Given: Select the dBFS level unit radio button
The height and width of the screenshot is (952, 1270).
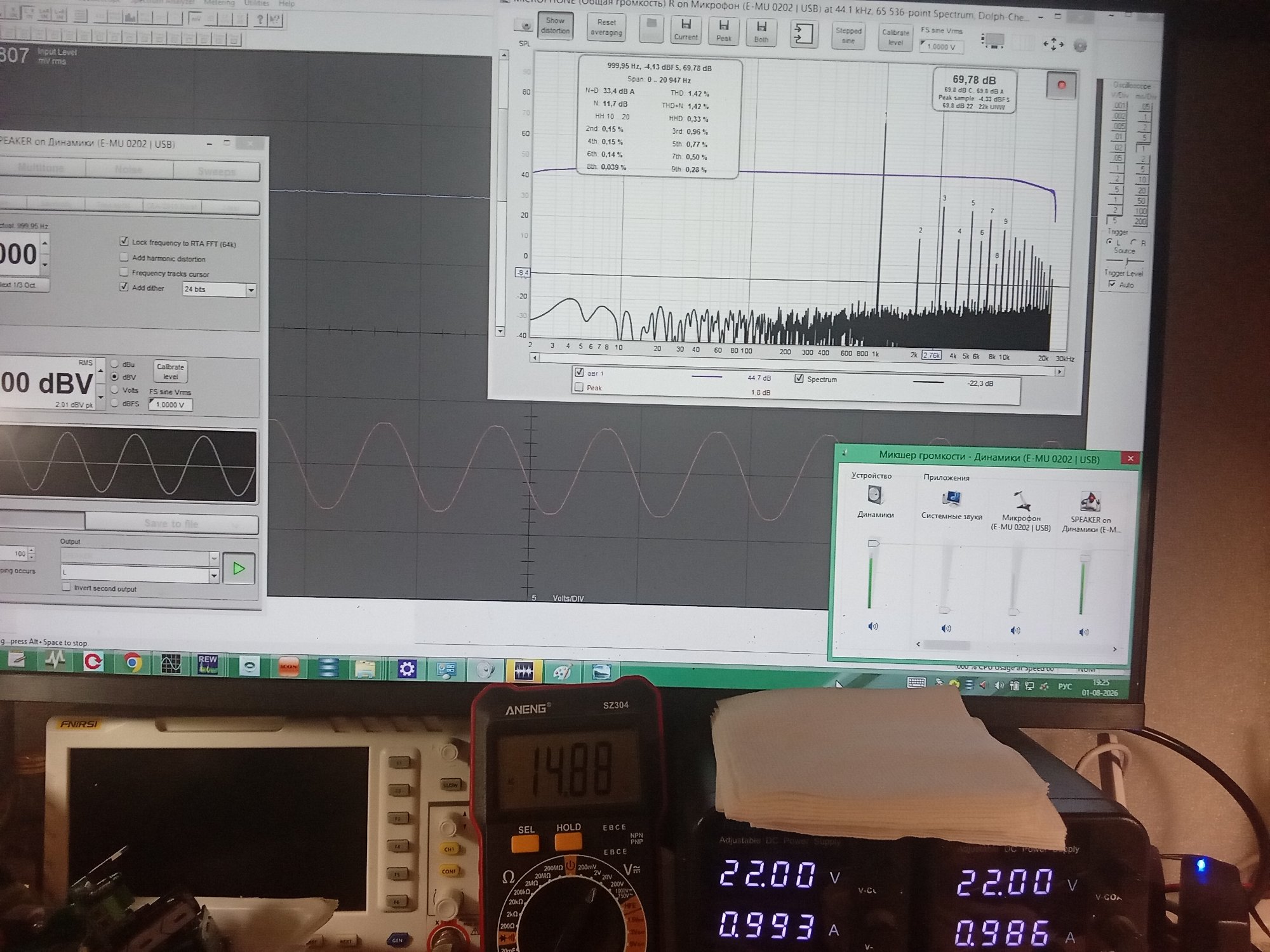Looking at the screenshot, I should [x=115, y=403].
